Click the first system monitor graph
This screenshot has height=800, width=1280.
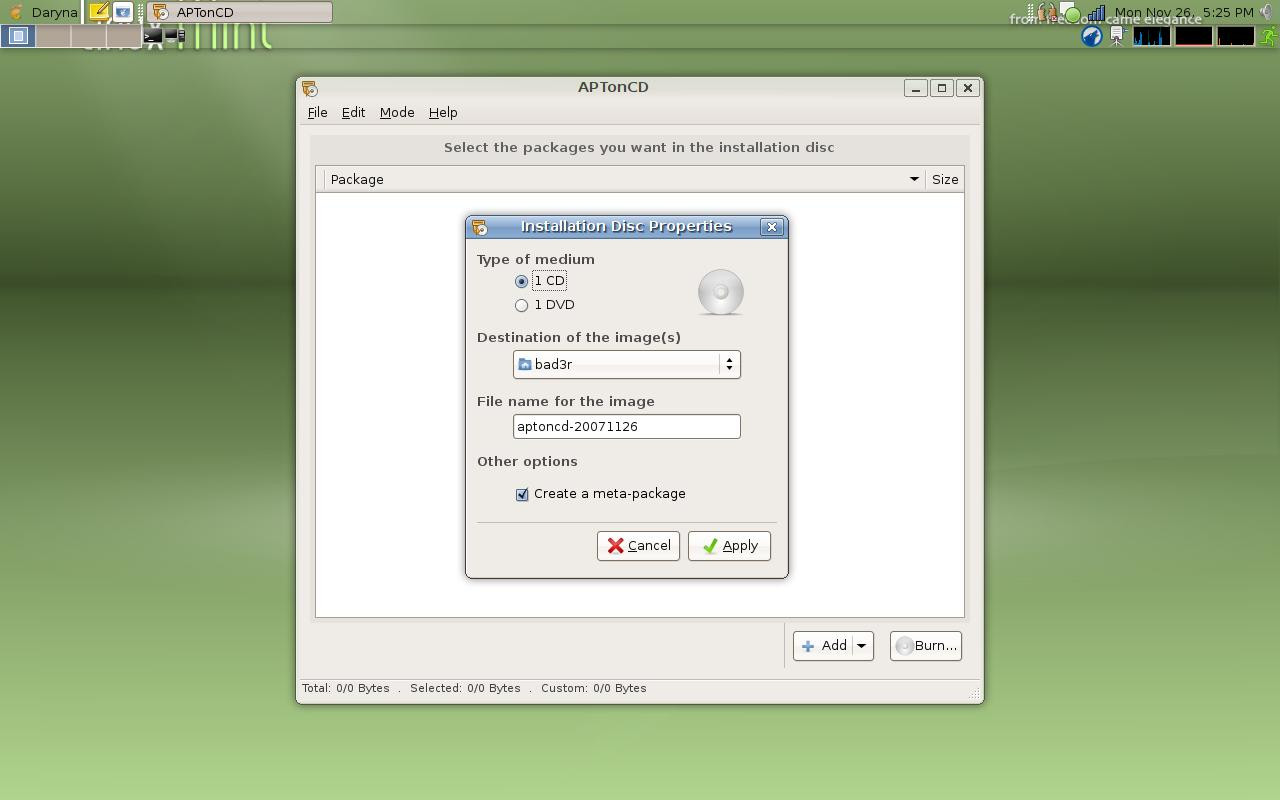point(1152,36)
